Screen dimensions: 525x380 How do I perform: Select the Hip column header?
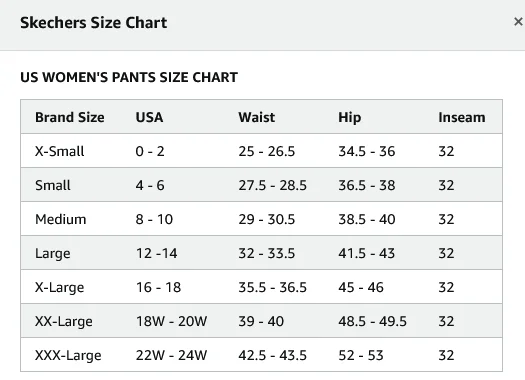click(350, 118)
